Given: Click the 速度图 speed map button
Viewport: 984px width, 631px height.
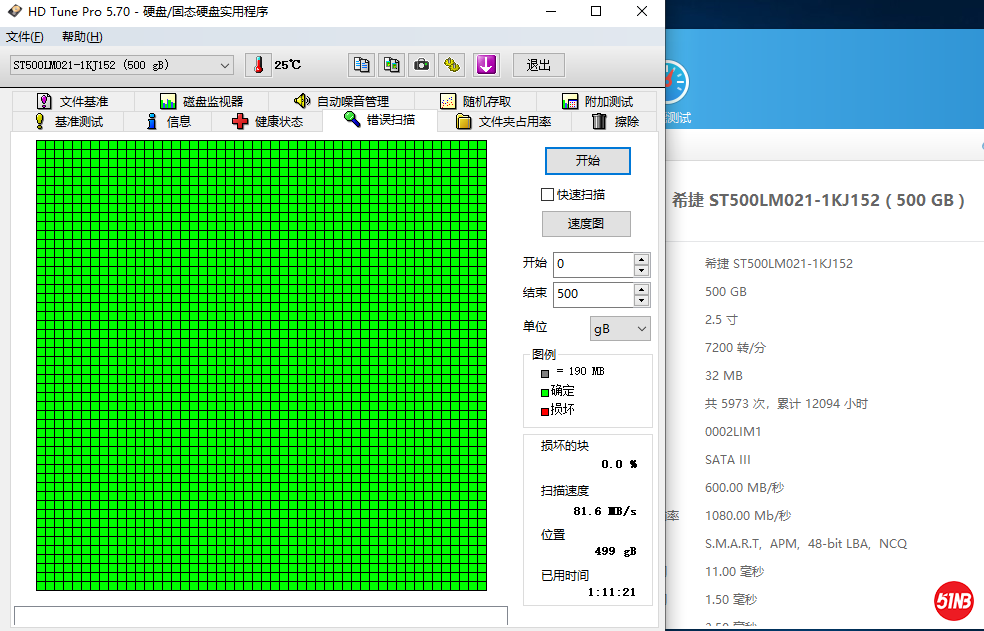Looking at the screenshot, I should coord(586,223).
